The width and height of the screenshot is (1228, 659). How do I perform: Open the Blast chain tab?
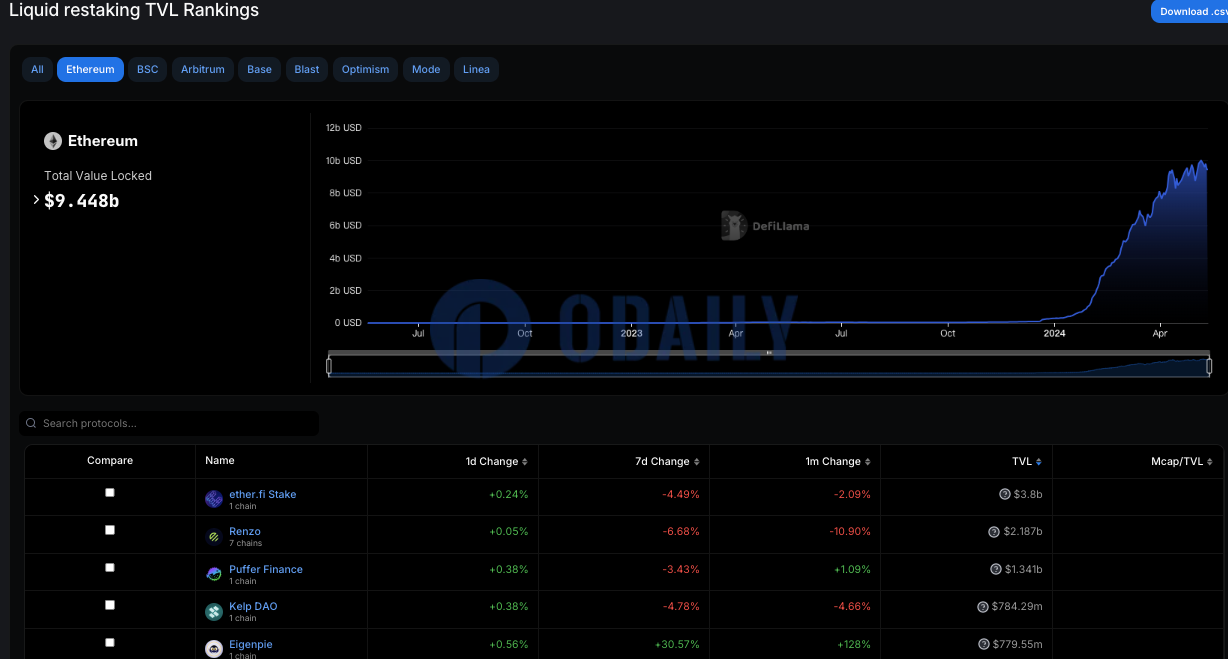(x=307, y=69)
